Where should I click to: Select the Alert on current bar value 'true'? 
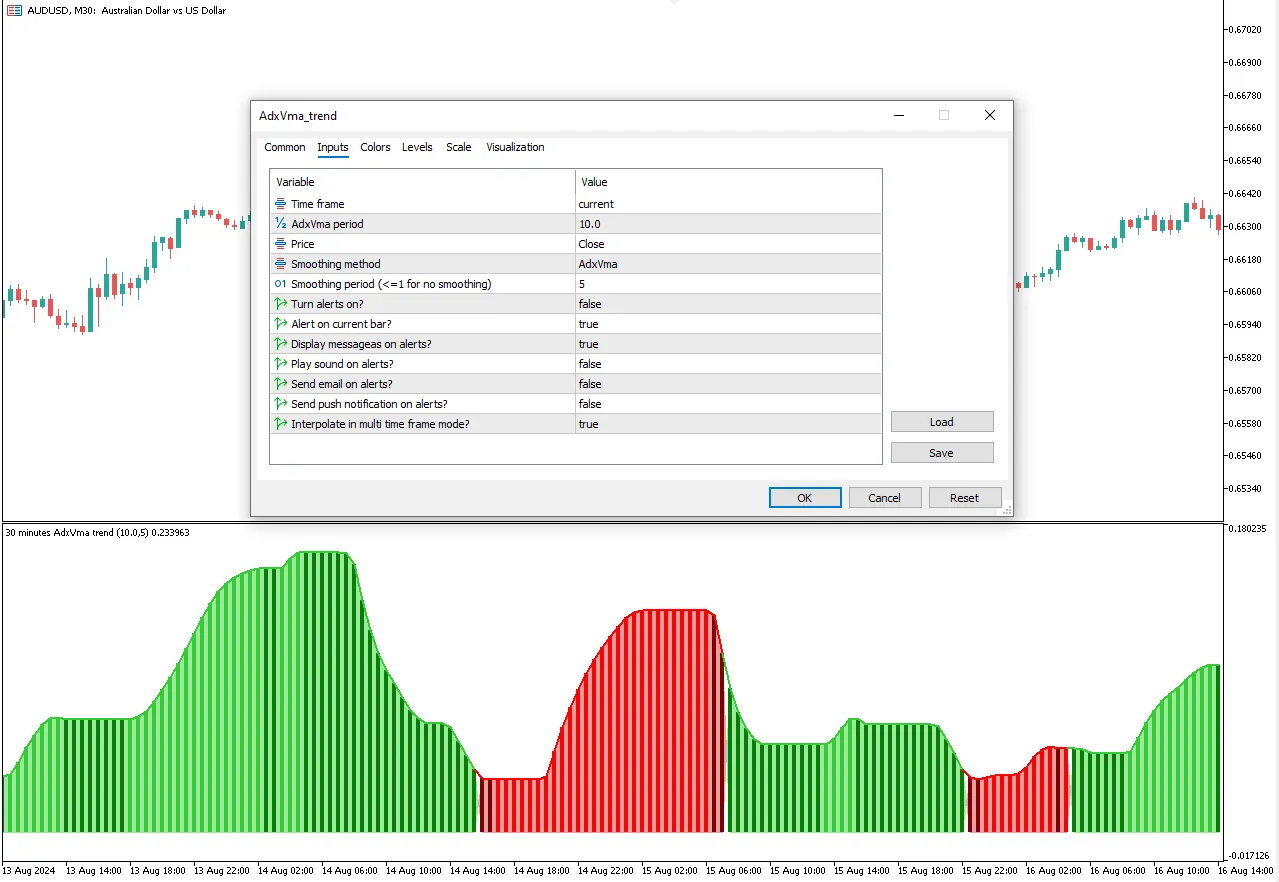(x=588, y=324)
